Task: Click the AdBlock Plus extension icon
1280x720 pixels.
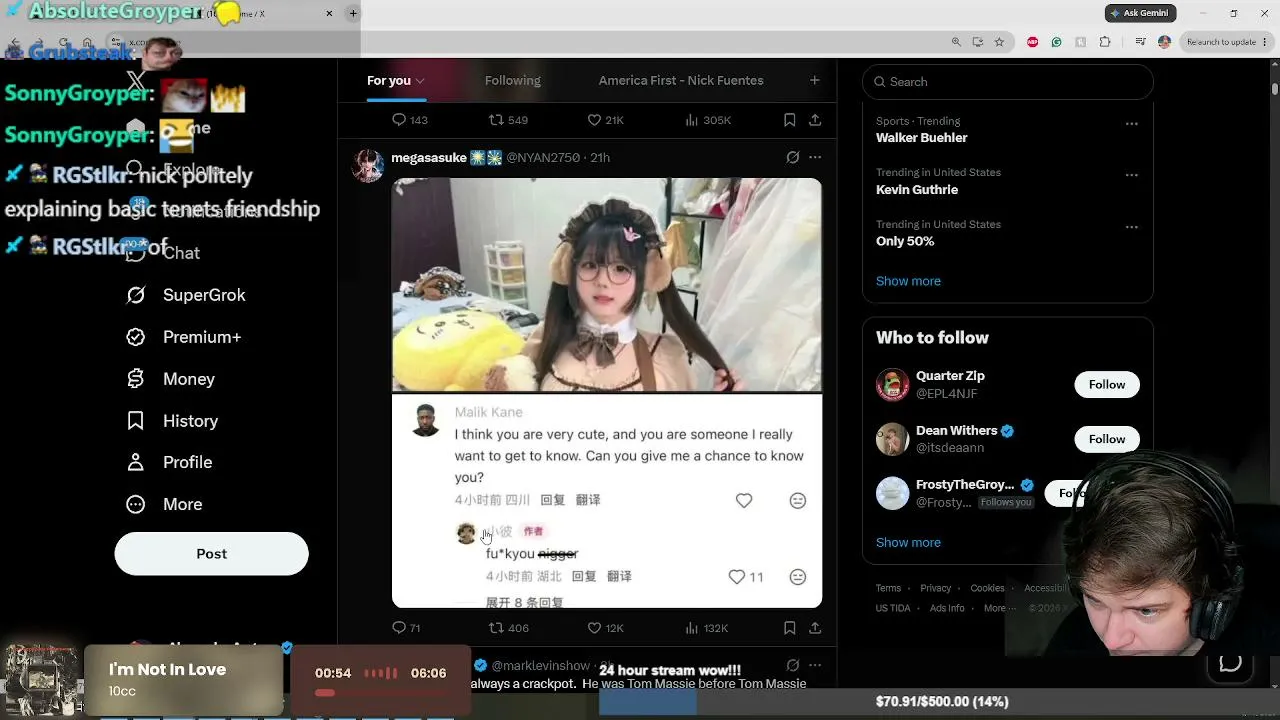Action: tap(1033, 42)
